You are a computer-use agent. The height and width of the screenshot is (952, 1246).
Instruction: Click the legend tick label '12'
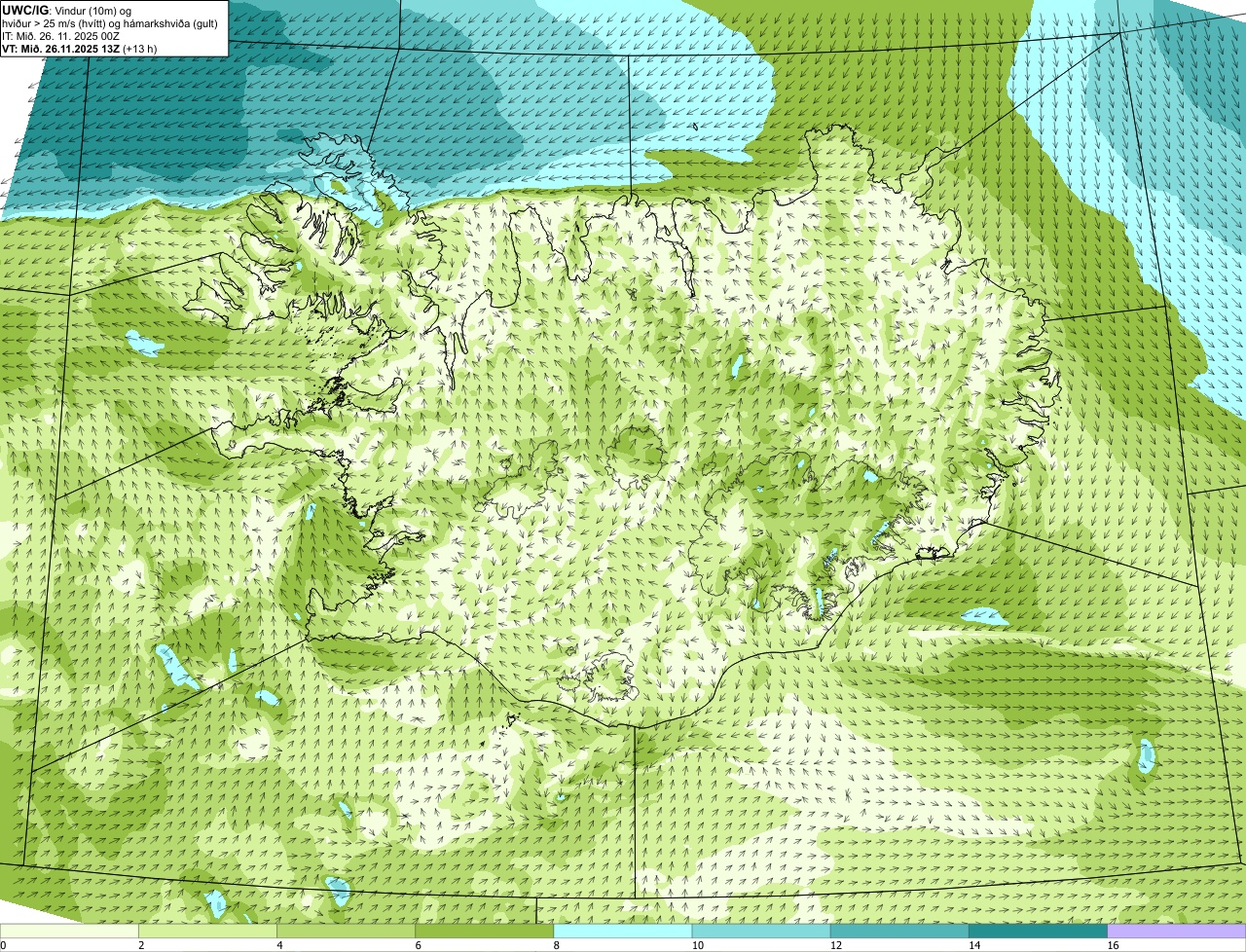[836, 945]
